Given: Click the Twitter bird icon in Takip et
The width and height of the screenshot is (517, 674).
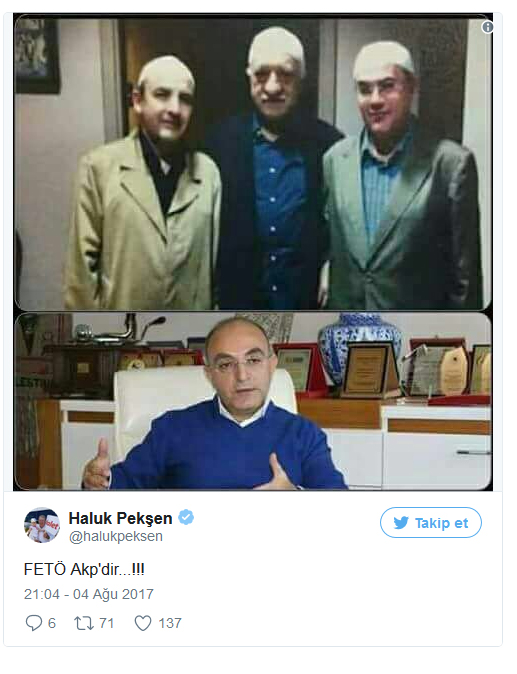Looking at the screenshot, I should pos(401,523).
